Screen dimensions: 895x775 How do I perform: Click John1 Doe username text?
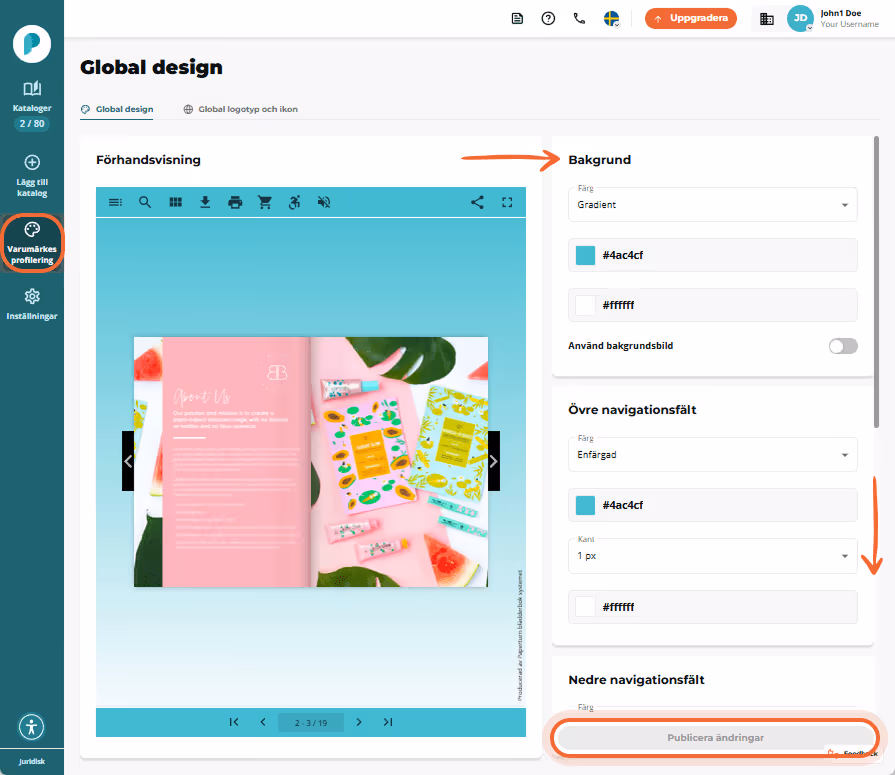point(841,13)
